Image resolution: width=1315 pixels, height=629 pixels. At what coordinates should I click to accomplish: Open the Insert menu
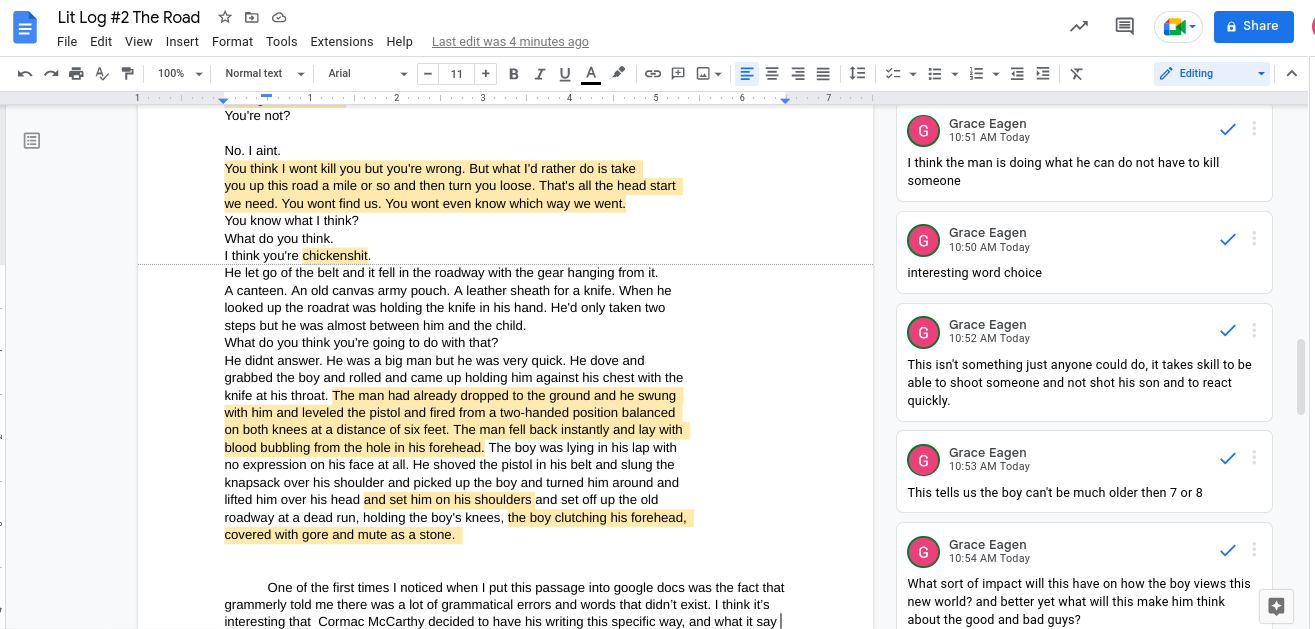coord(182,42)
